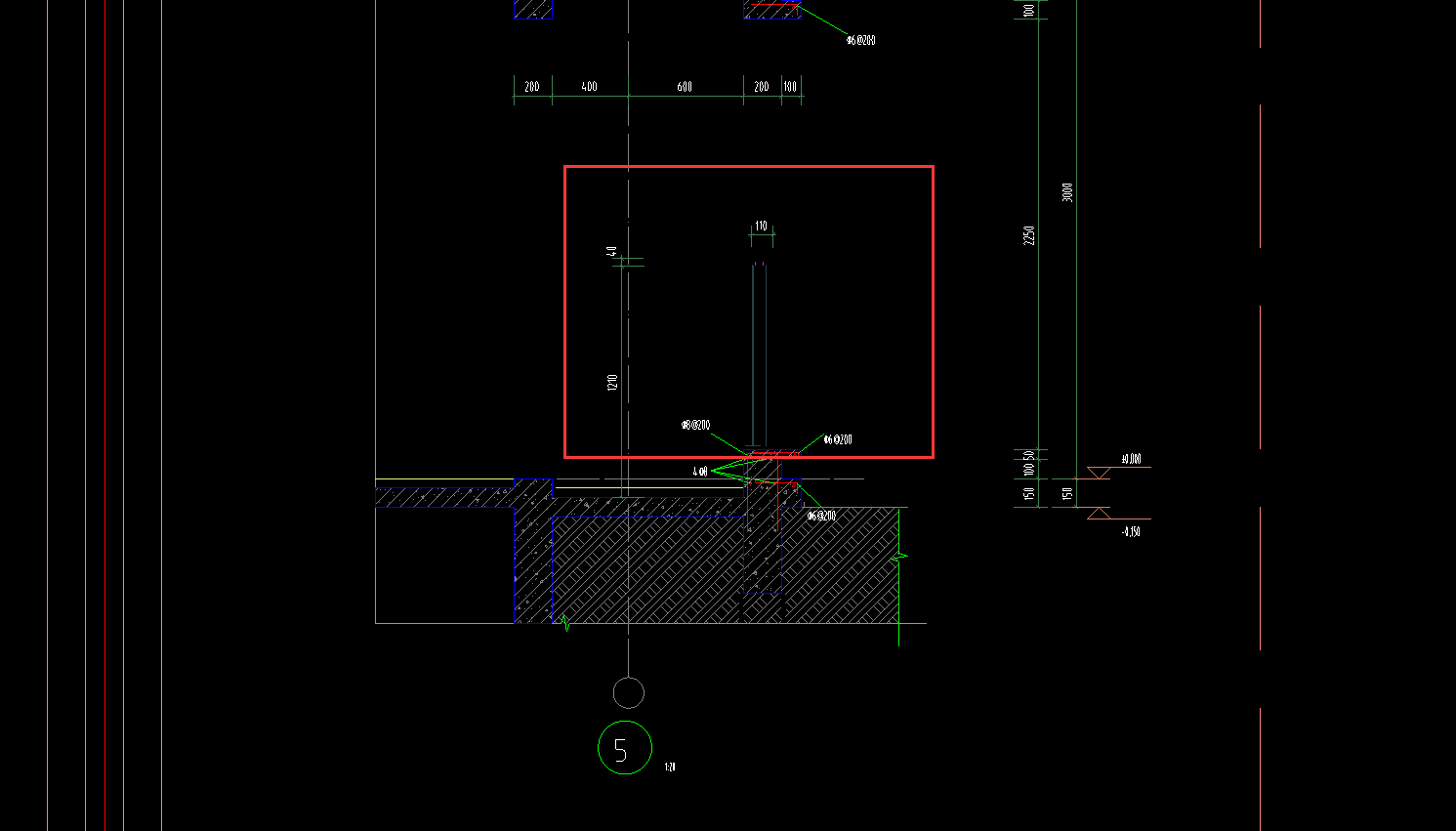Image resolution: width=1456 pixels, height=831 pixels.
Task: Click the -0.150 elevation label
Action: [1132, 531]
